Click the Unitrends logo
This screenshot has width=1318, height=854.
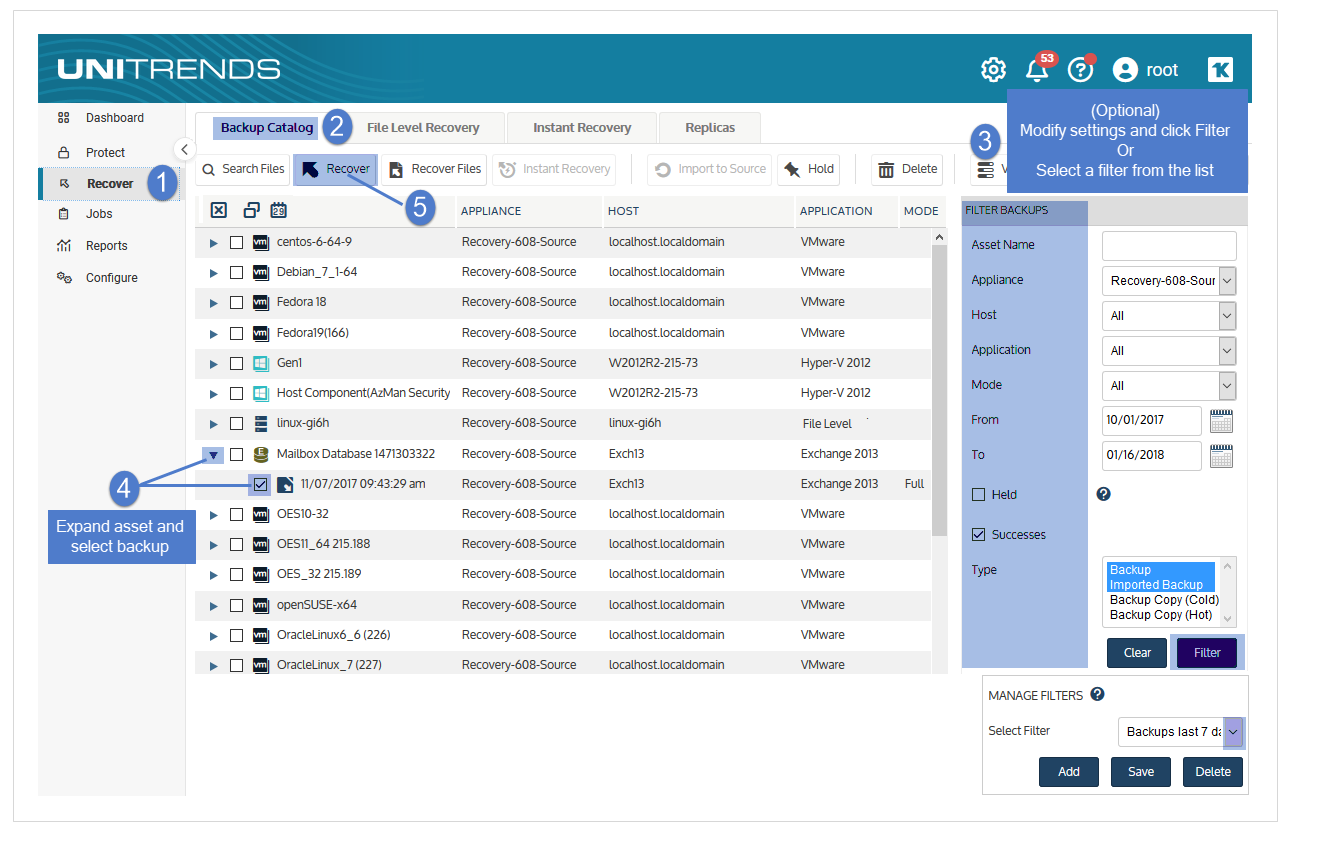[x=168, y=69]
